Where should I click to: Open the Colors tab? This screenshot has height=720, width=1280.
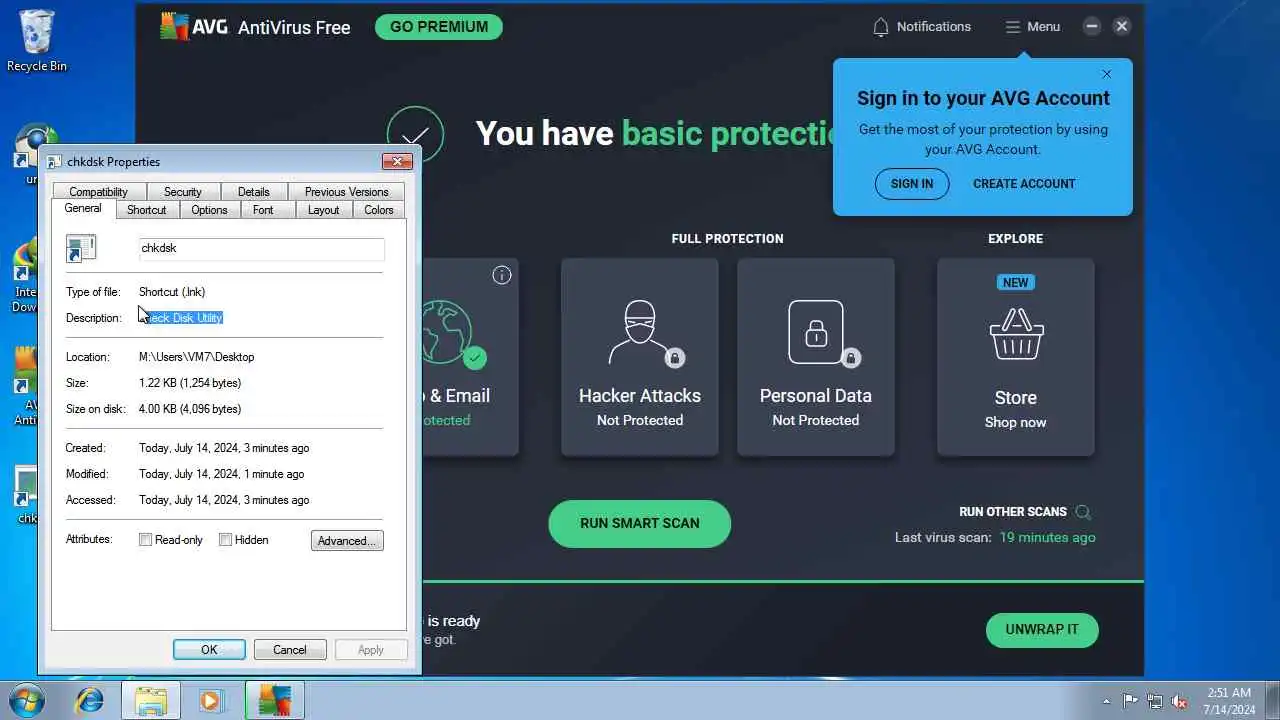[378, 210]
